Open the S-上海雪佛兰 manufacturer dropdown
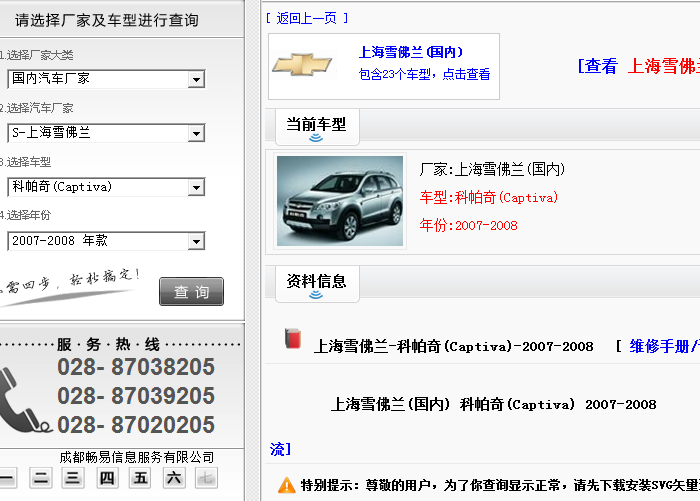 point(106,133)
